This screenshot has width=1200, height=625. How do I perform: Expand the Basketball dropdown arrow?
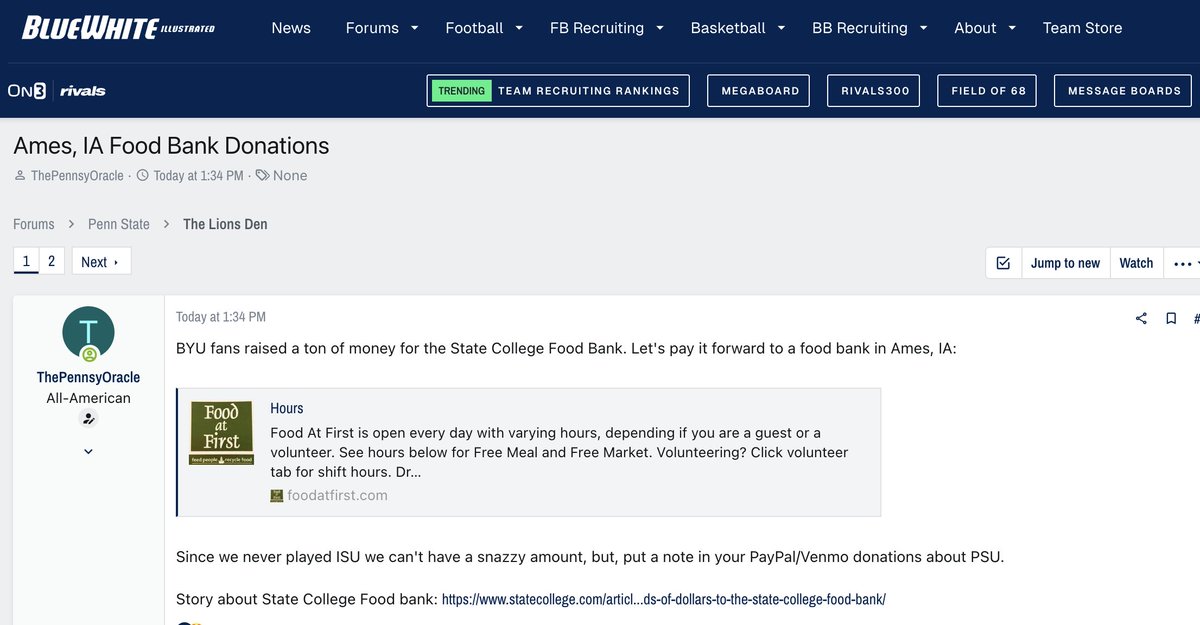click(781, 28)
